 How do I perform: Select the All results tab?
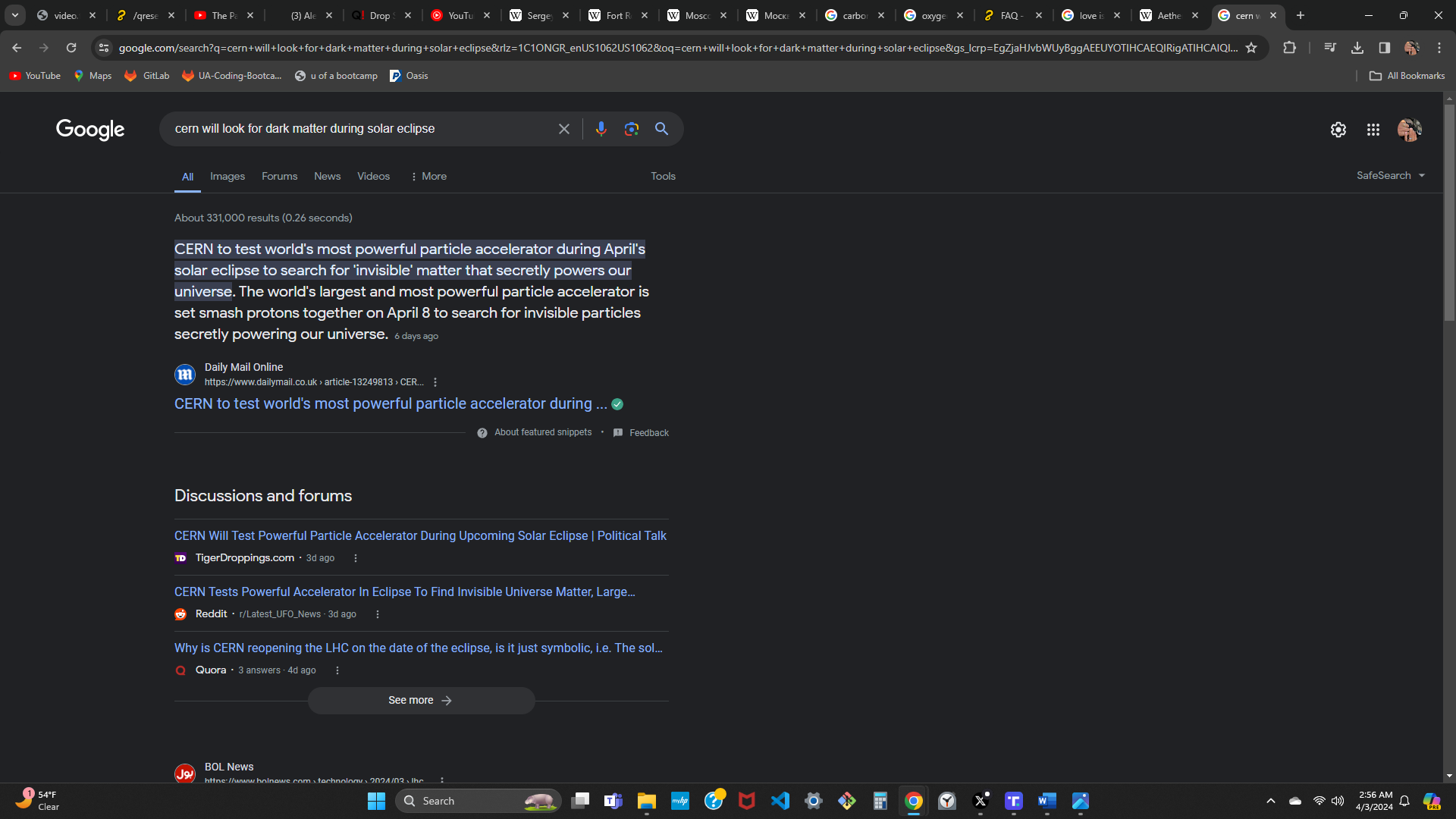(x=187, y=177)
